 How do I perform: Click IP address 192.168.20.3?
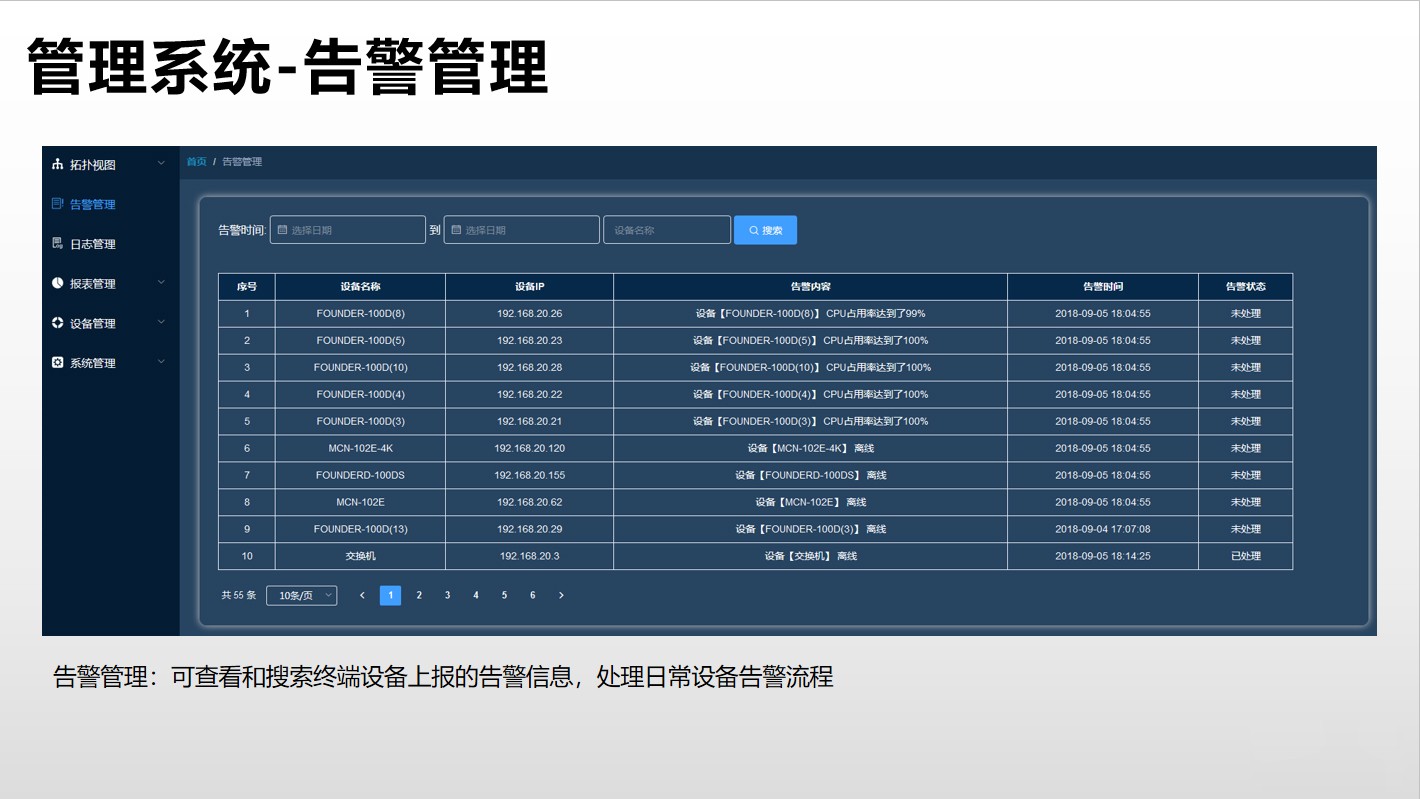click(529, 557)
